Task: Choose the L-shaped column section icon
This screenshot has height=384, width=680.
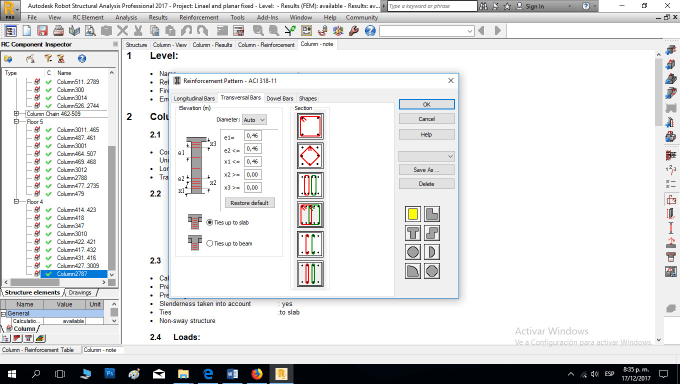Action: pos(432,214)
